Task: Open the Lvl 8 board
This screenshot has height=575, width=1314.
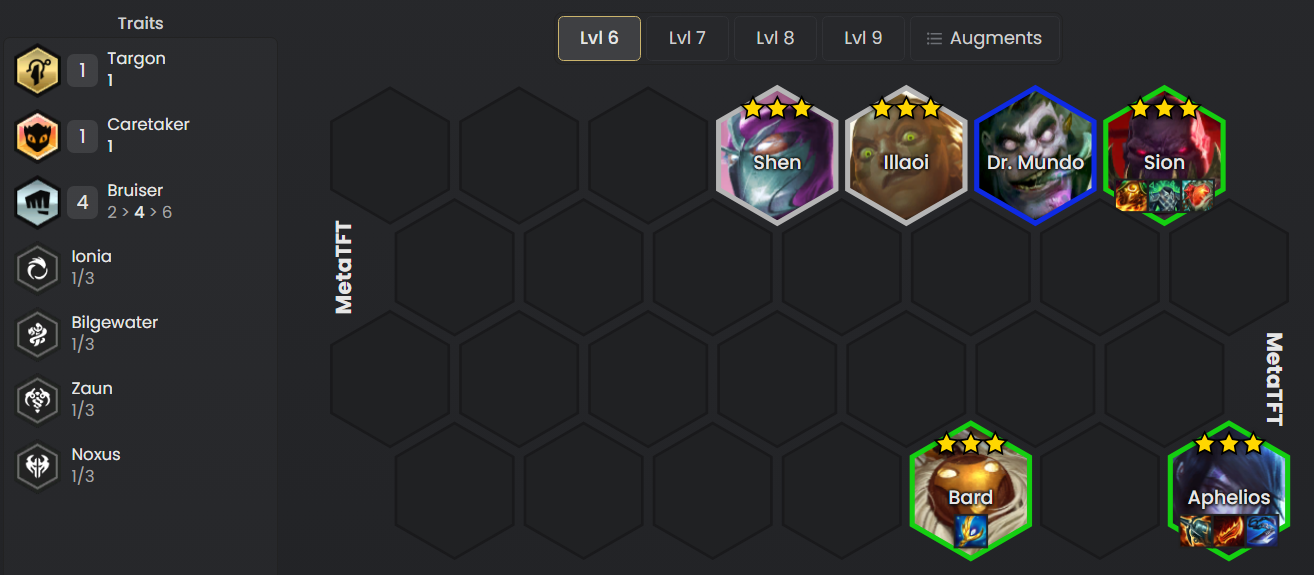Action: click(775, 38)
